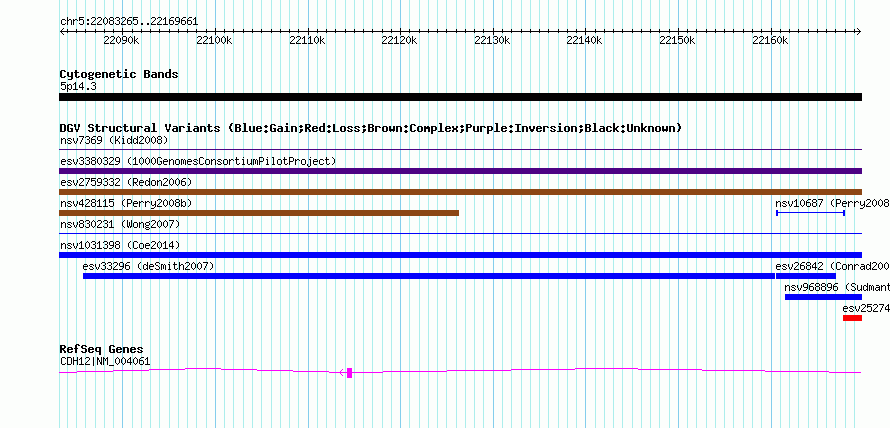Select the magenta CDH12 exon block
The height and width of the screenshot is (428, 890).
[x=350, y=372]
